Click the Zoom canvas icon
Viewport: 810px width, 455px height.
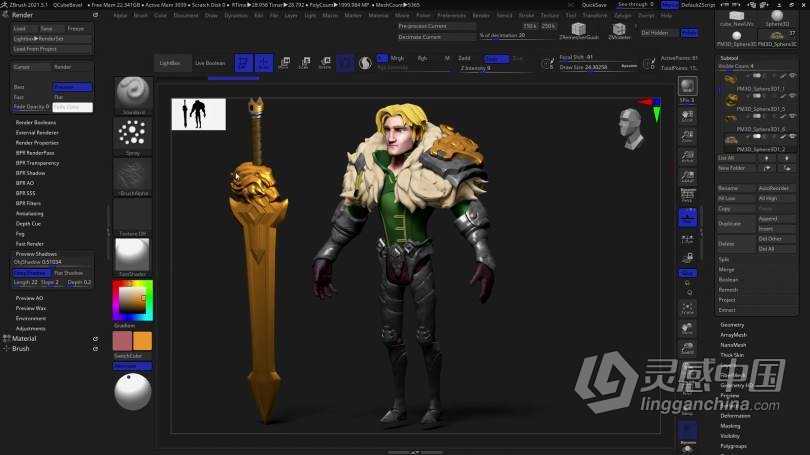pyautogui.click(x=688, y=136)
